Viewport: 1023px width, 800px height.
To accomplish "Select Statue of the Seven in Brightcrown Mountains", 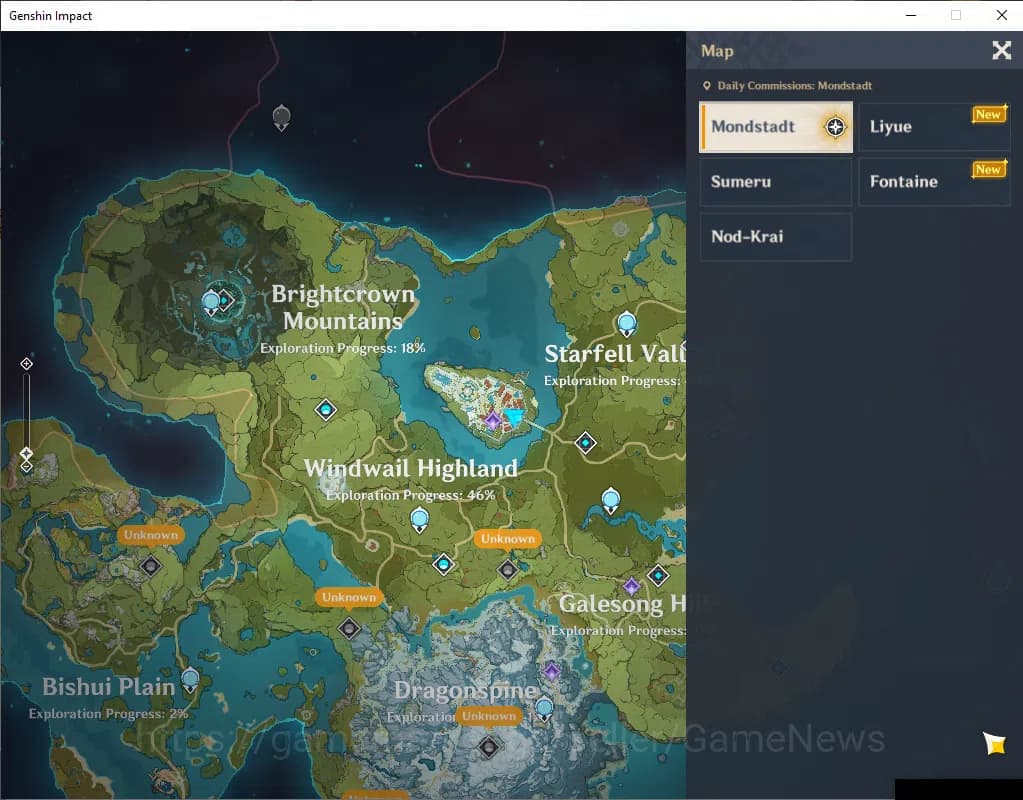I will [211, 303].
